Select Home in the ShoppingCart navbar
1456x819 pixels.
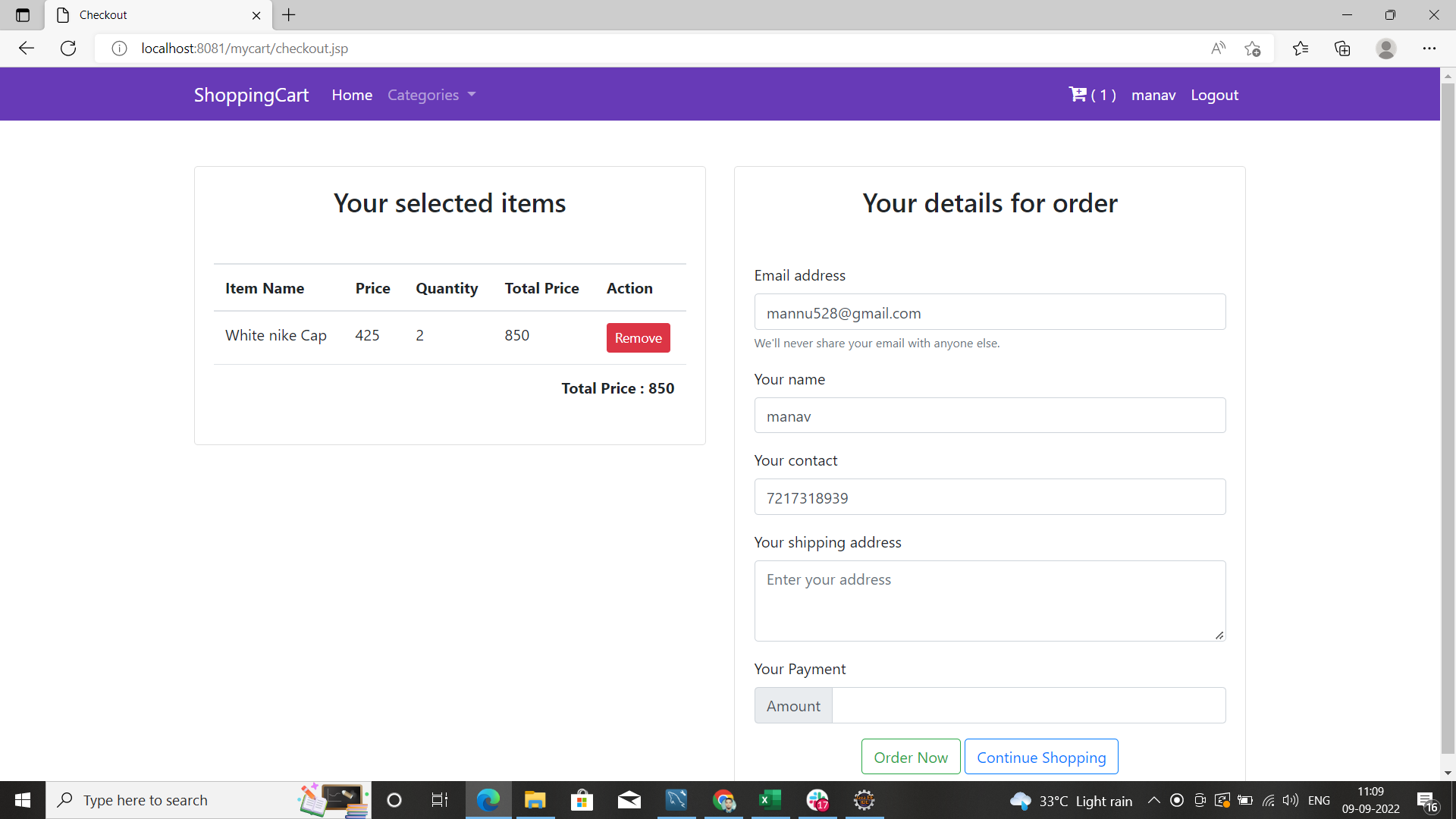pyautogui.click(x=351, y=95)
